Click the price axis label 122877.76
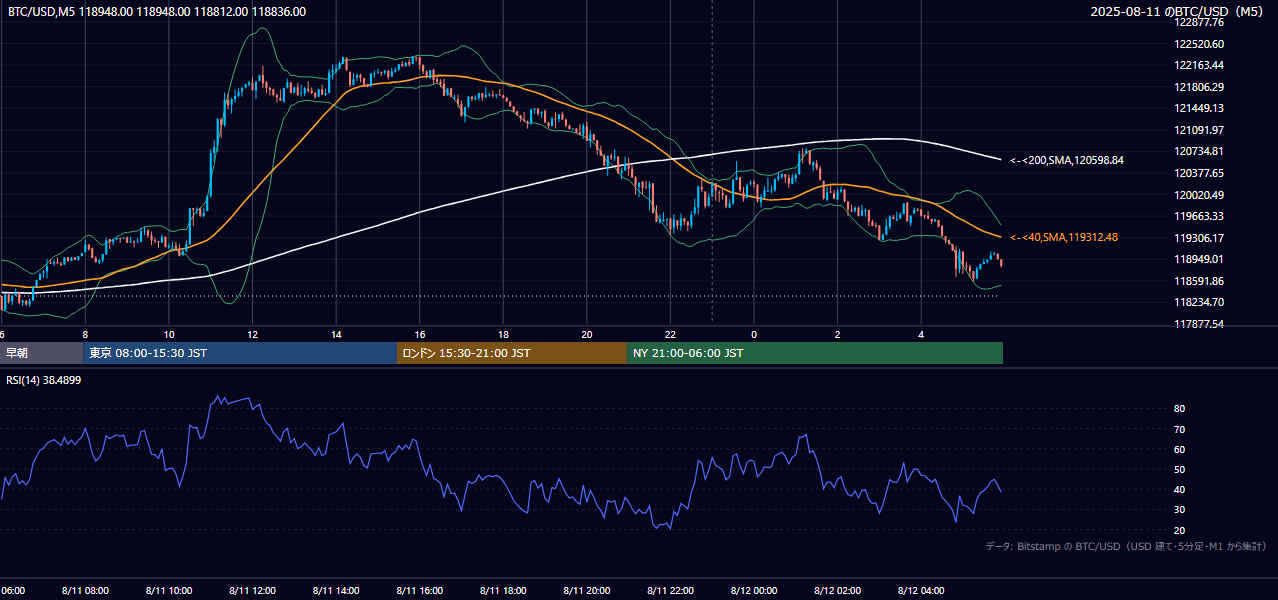The height and width of the screenshot is (600, 1278). (x=1199, y=22)
